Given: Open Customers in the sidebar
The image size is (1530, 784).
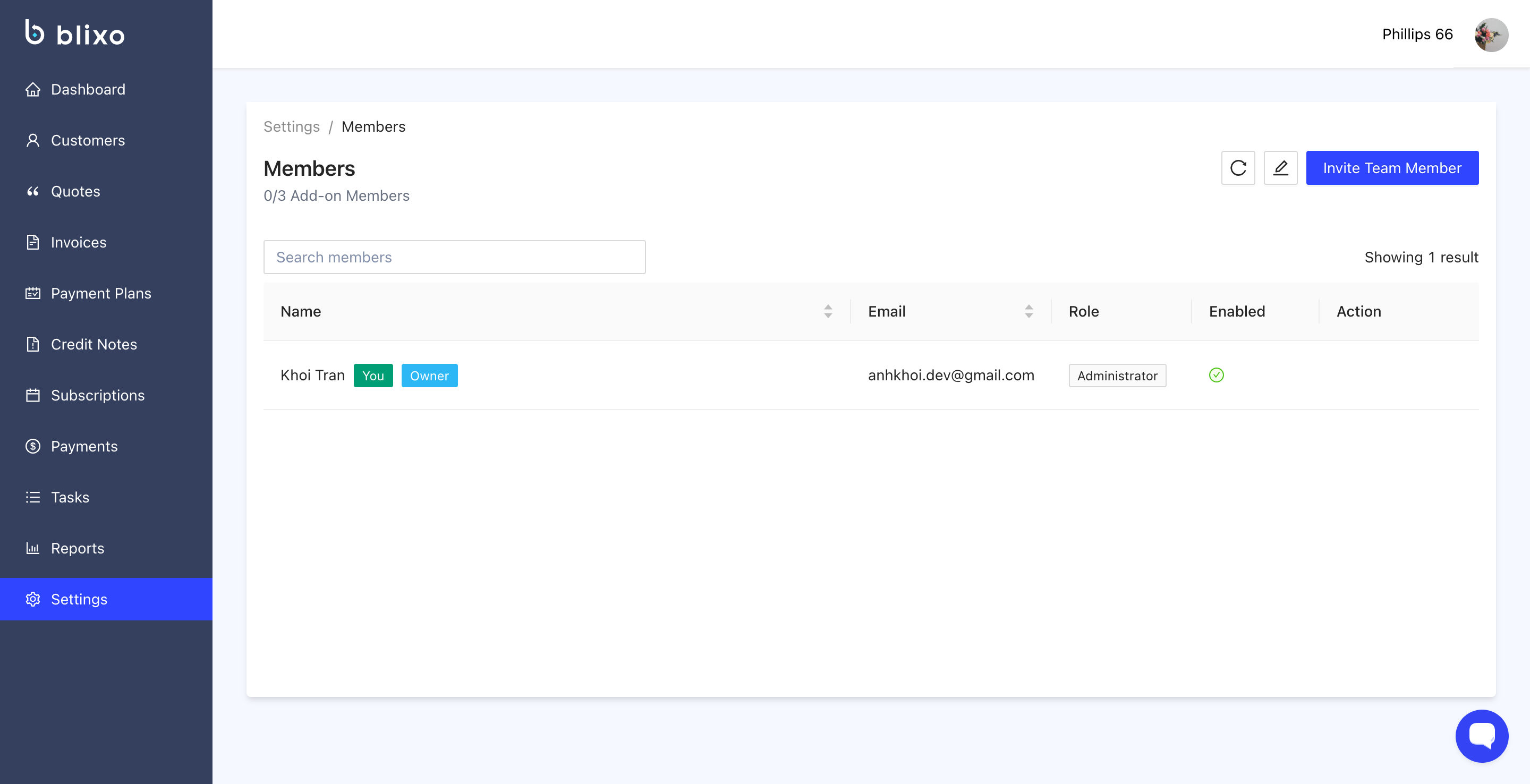Looking at the screenshot, I should point(88,141).
